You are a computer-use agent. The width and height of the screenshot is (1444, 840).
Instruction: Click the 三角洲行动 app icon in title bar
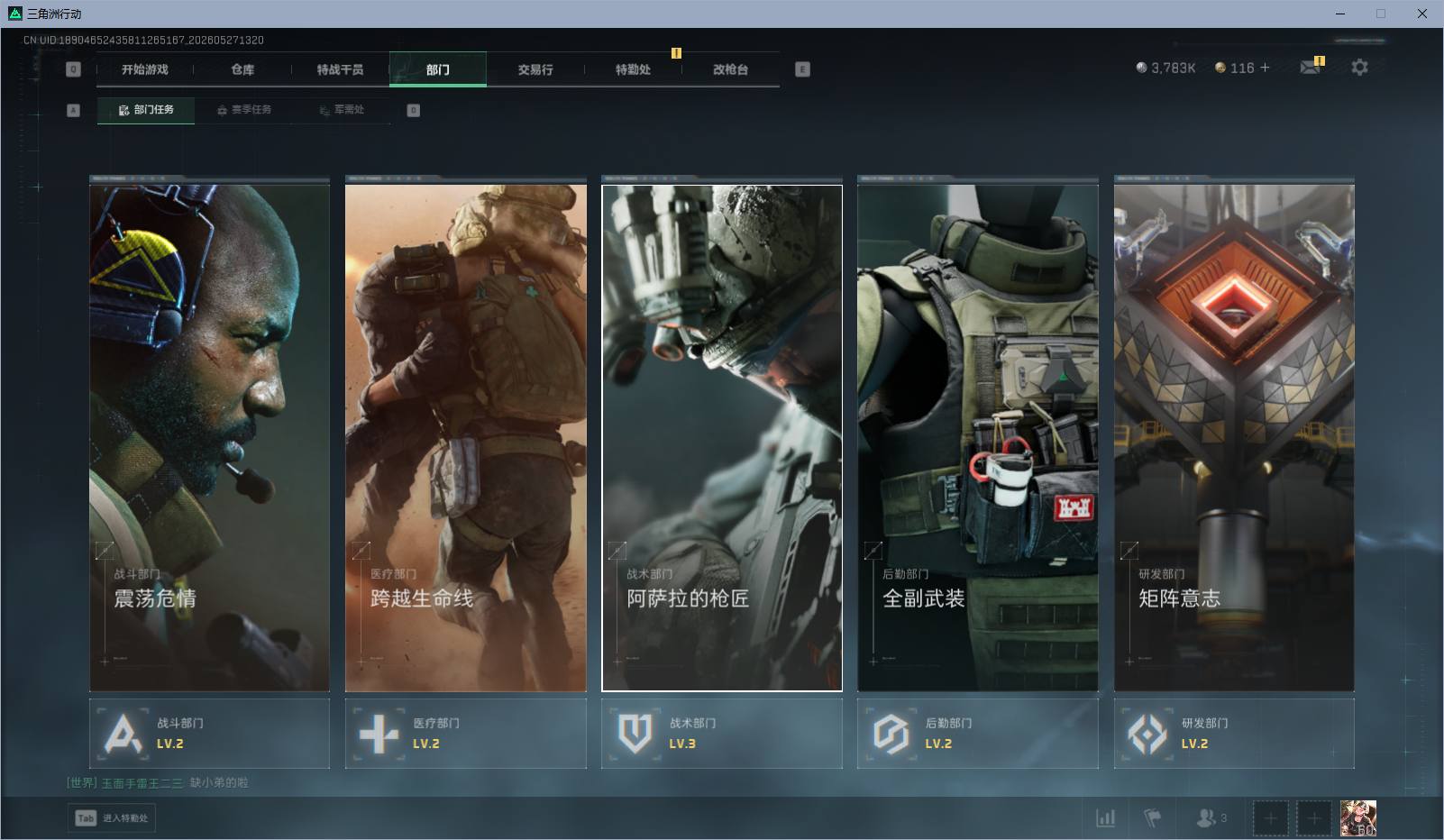click(14, 14)
